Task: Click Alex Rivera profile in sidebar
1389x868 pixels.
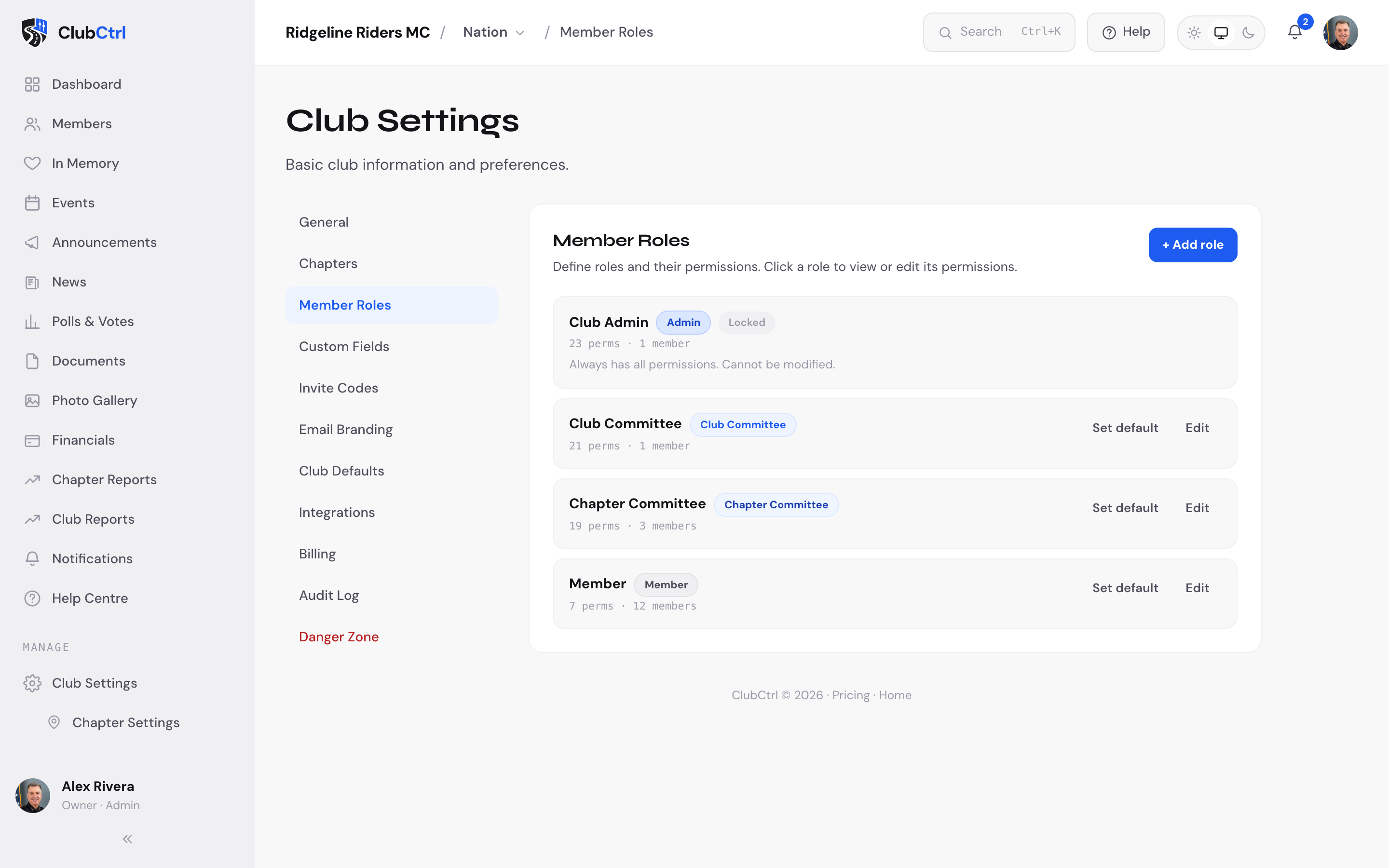Action: tap(127, 796)
